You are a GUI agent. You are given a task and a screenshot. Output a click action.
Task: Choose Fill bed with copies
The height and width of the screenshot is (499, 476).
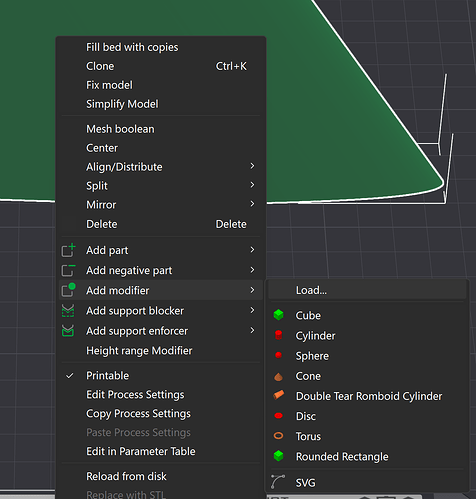tap(160, 47)
